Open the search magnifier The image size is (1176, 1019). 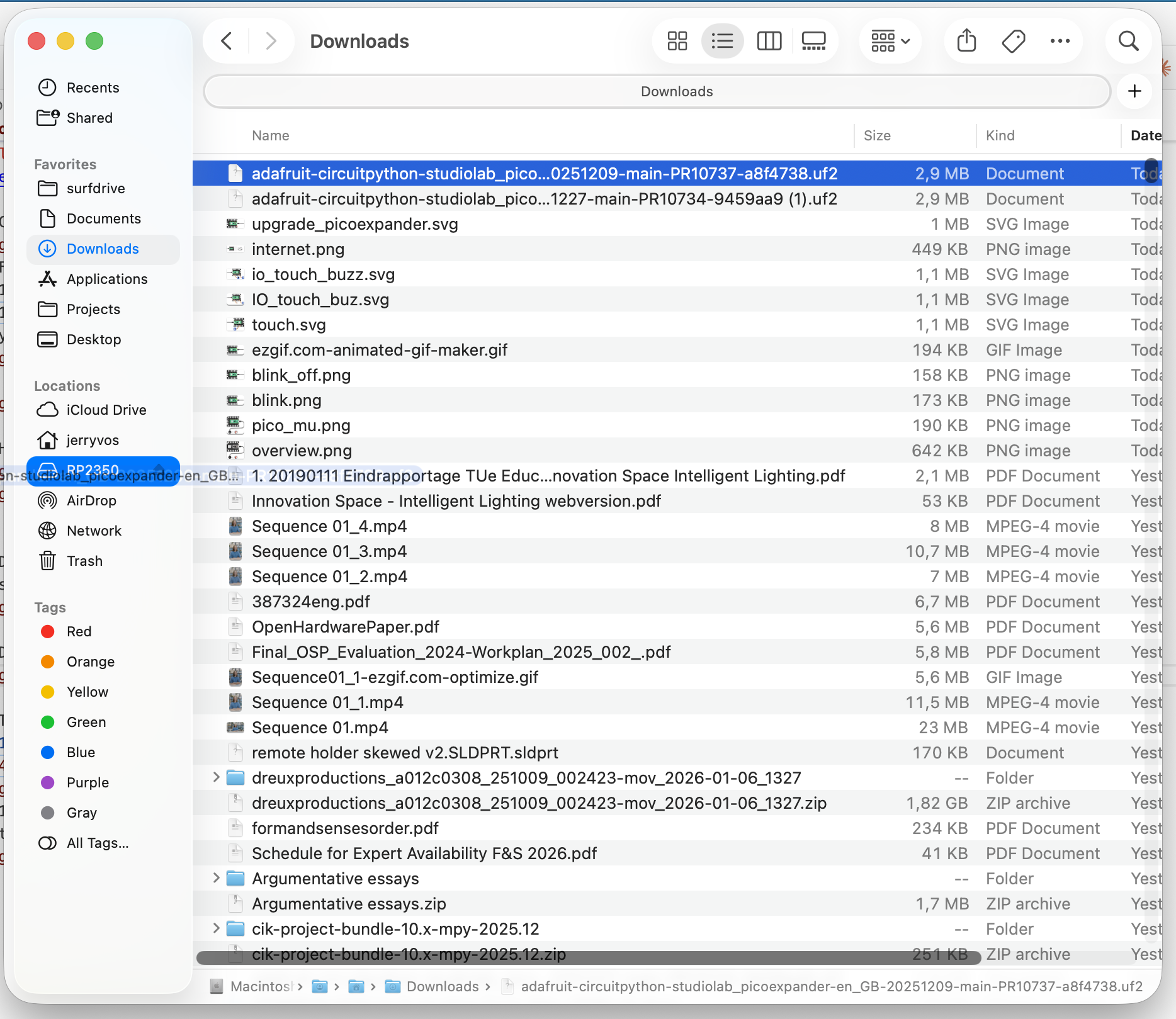point(1128,42)
